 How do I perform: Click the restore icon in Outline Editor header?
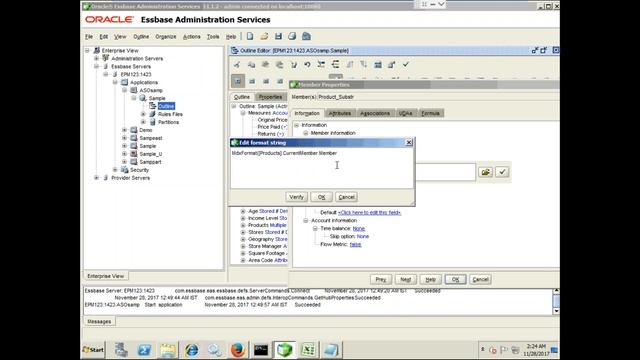544,50
